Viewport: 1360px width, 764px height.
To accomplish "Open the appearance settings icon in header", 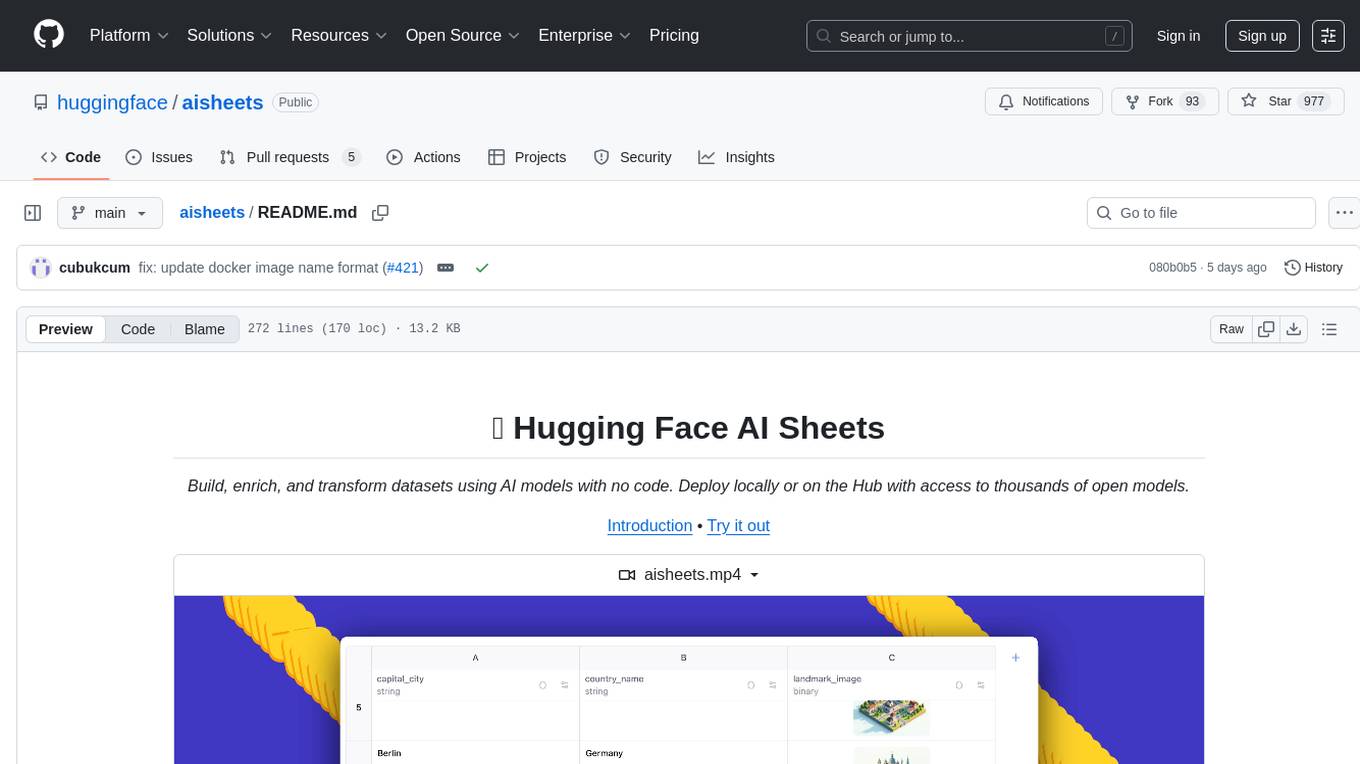I will click(x=1328, y=36).
